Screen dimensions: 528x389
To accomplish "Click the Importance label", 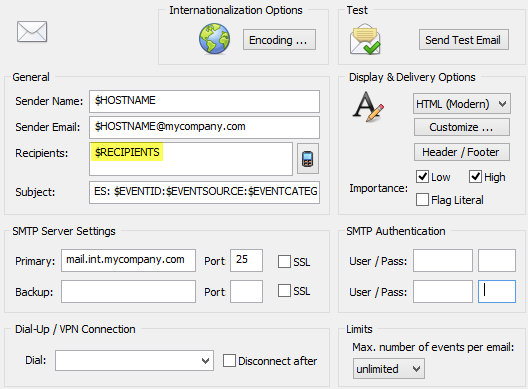I will pos(378,188).
